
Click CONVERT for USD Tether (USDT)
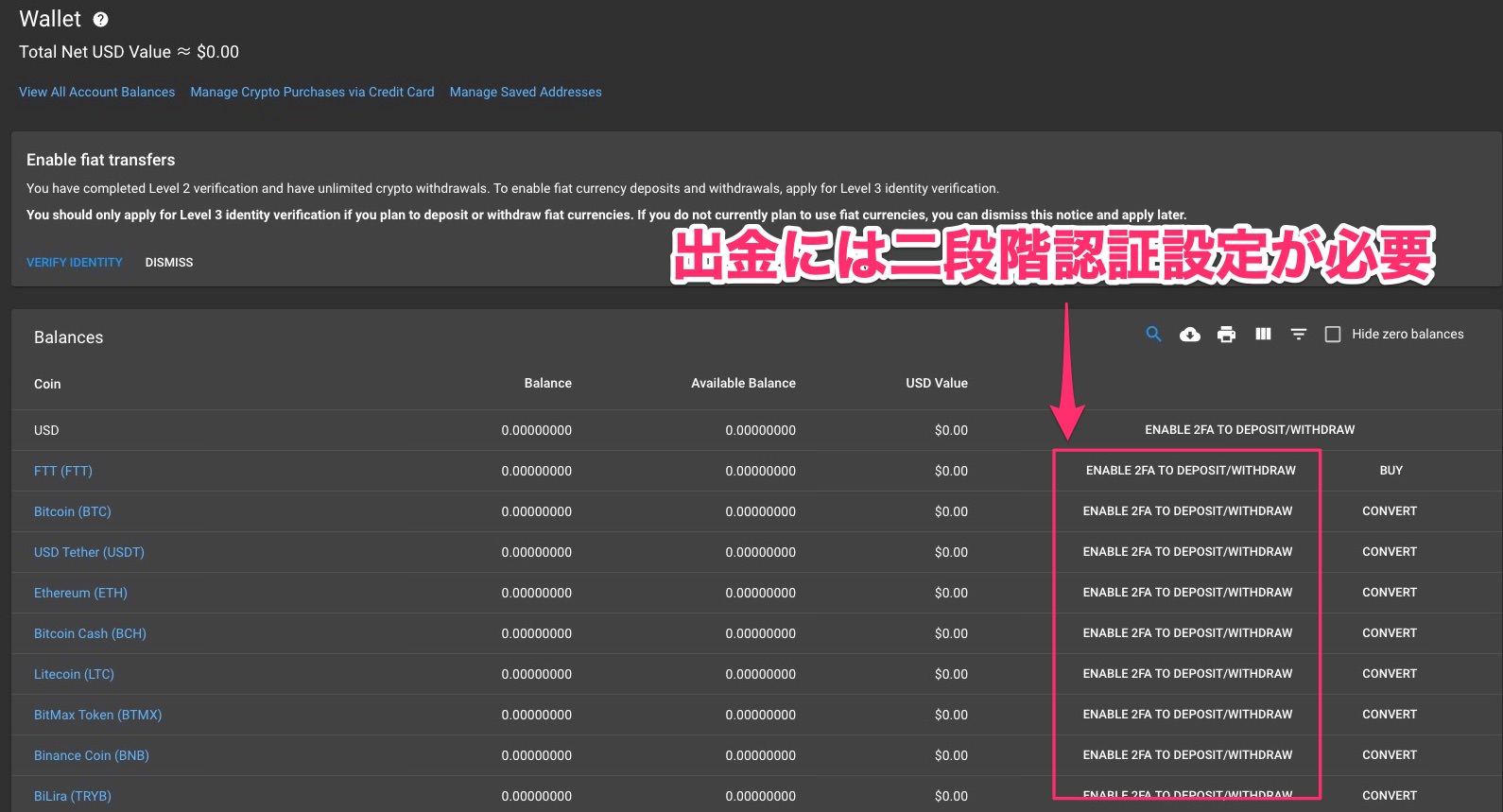(1390, 551)
